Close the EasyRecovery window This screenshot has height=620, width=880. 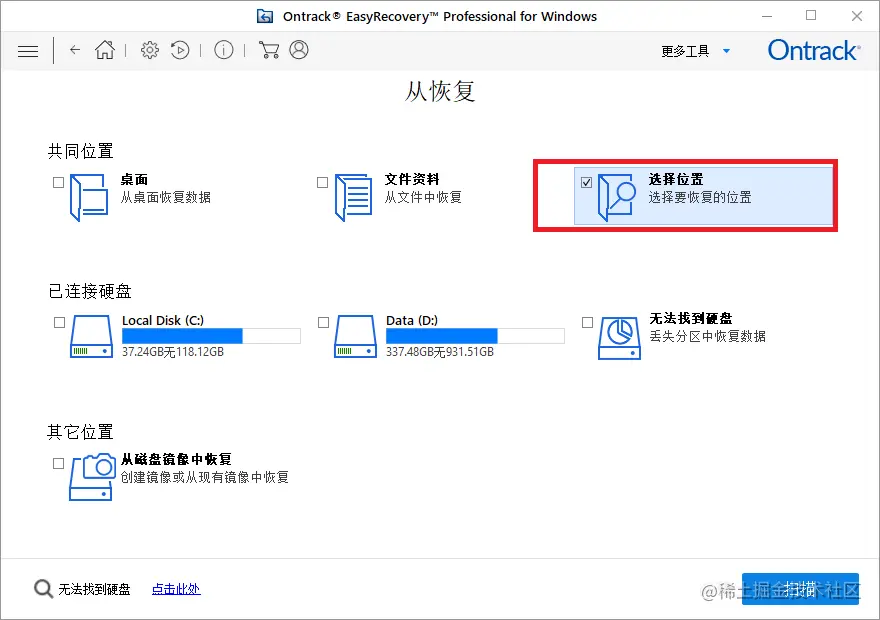coord(856,16)
